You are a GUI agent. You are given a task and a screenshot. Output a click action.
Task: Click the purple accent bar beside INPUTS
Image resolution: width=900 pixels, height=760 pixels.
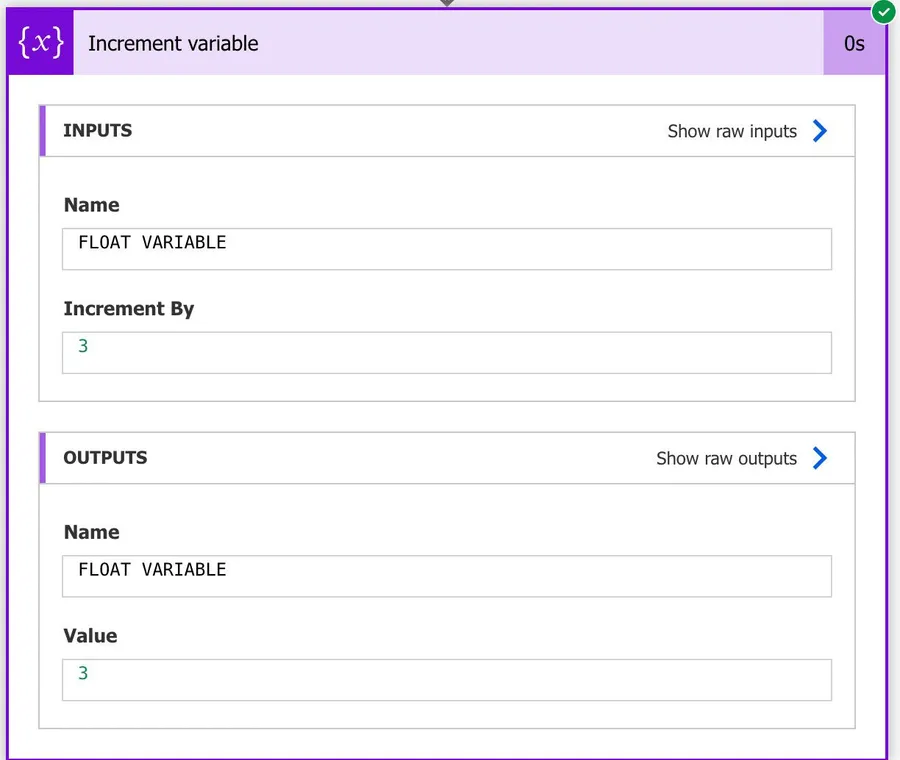tap(42, 131)
